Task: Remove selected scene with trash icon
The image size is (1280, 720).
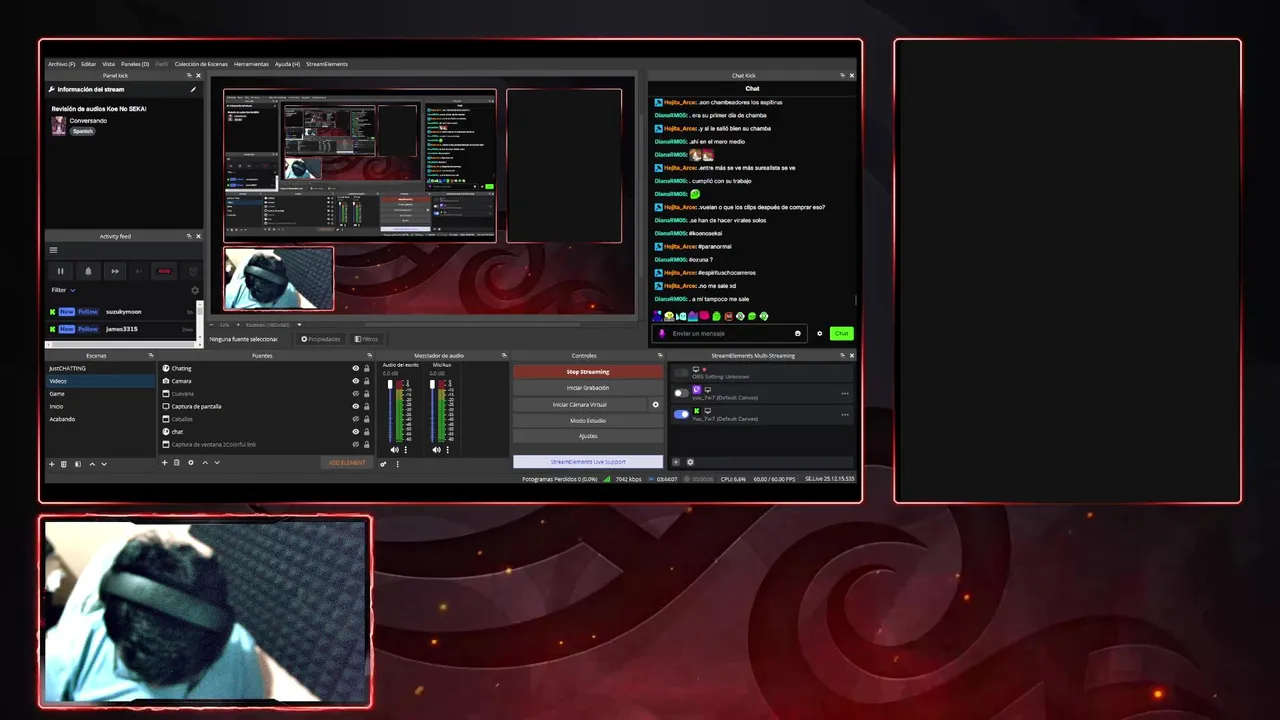Action: [x=64, y=464]
